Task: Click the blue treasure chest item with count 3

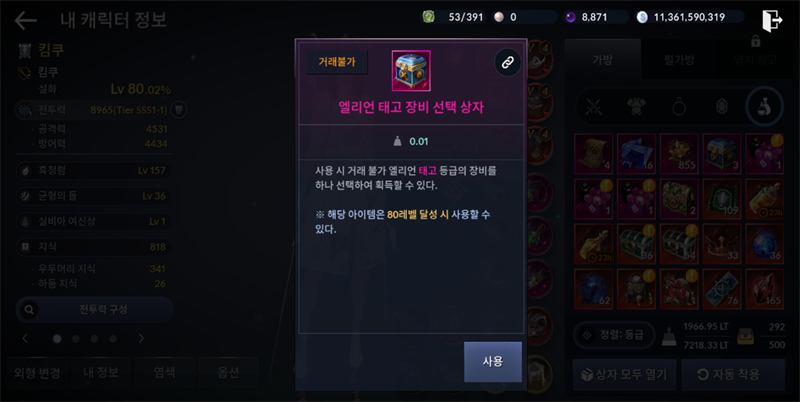Action: point(722,154)
